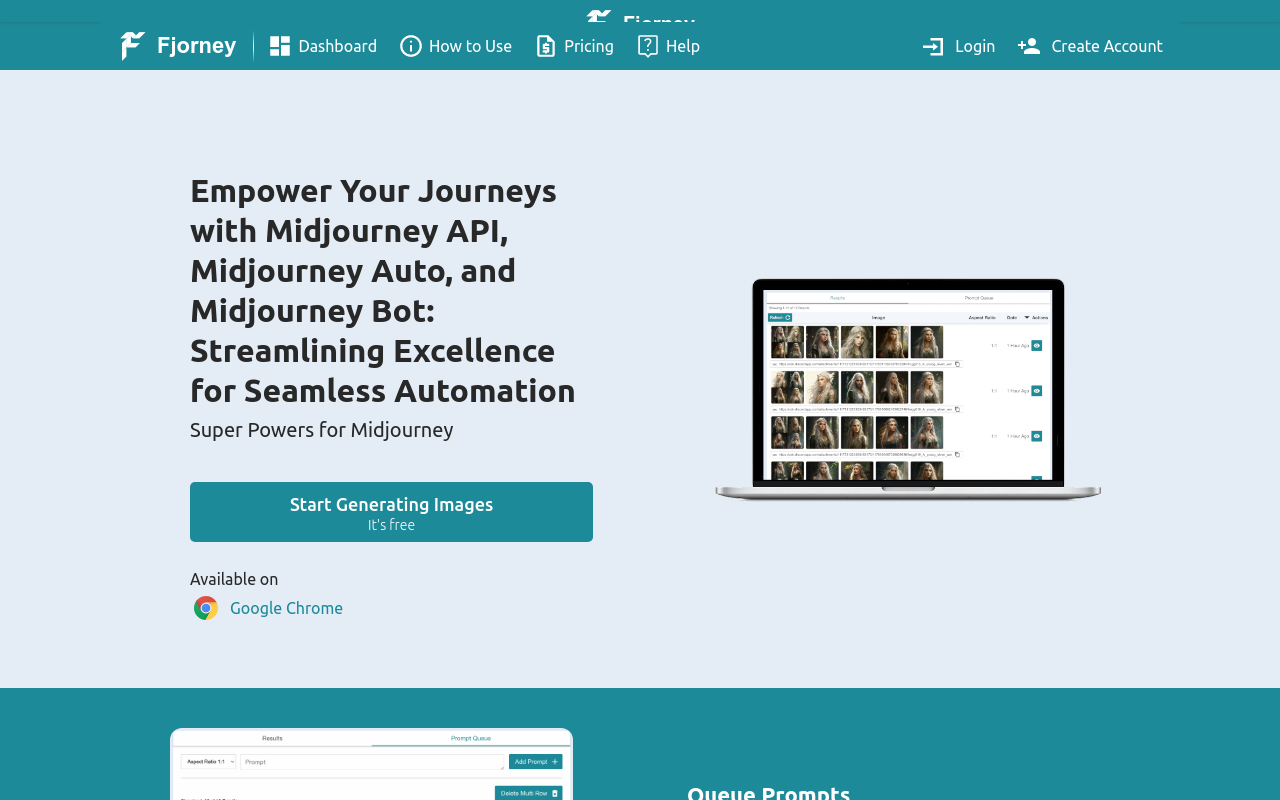Click the 'Empower Your Journeys' main heading

[383, 290]
